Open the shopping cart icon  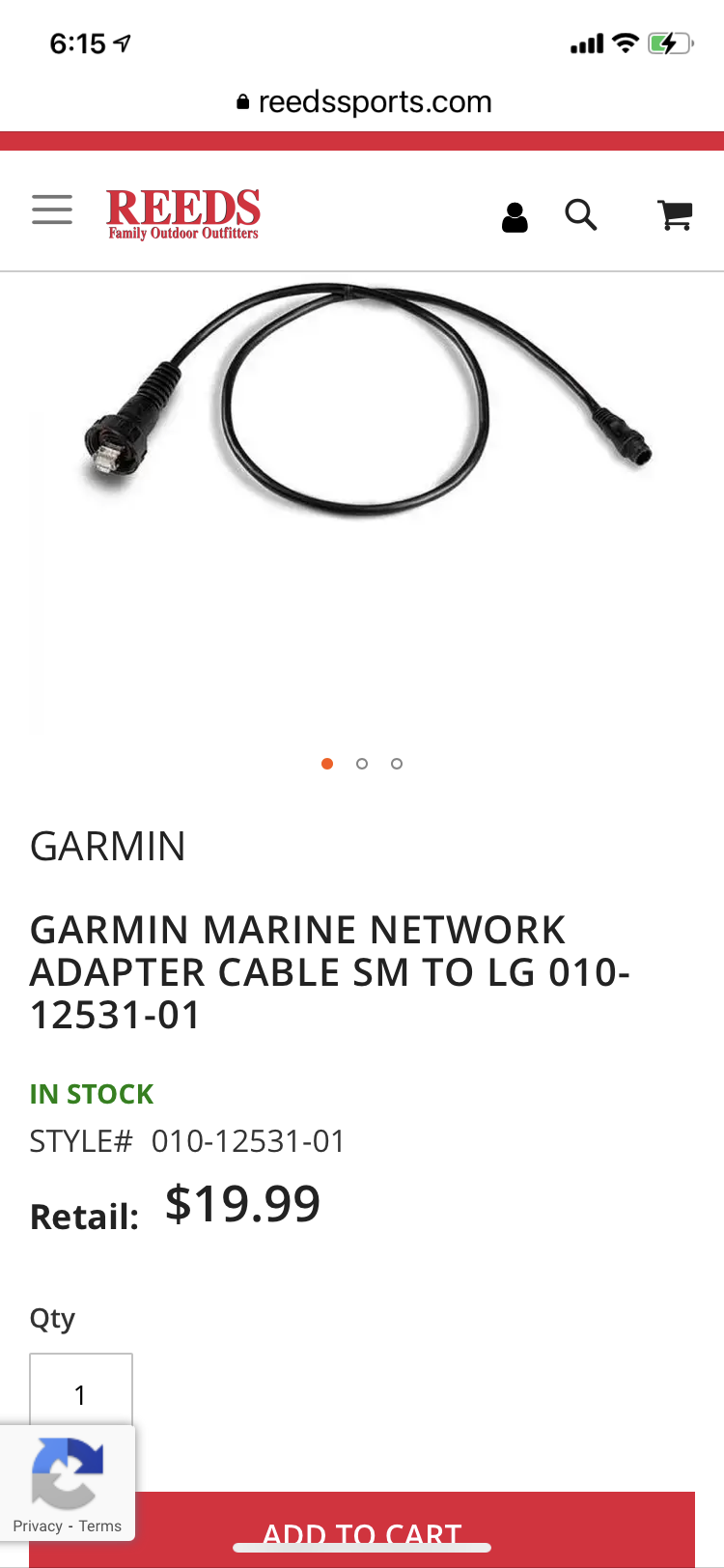point(675,214)
